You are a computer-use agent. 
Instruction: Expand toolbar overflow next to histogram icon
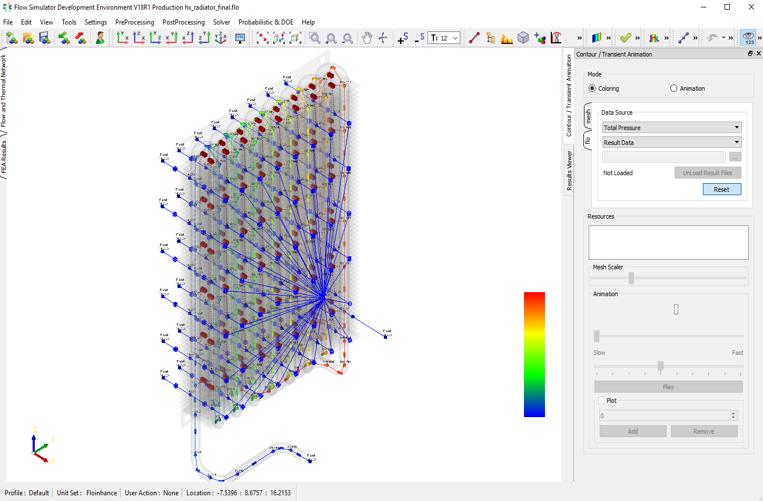coord(666,38)
